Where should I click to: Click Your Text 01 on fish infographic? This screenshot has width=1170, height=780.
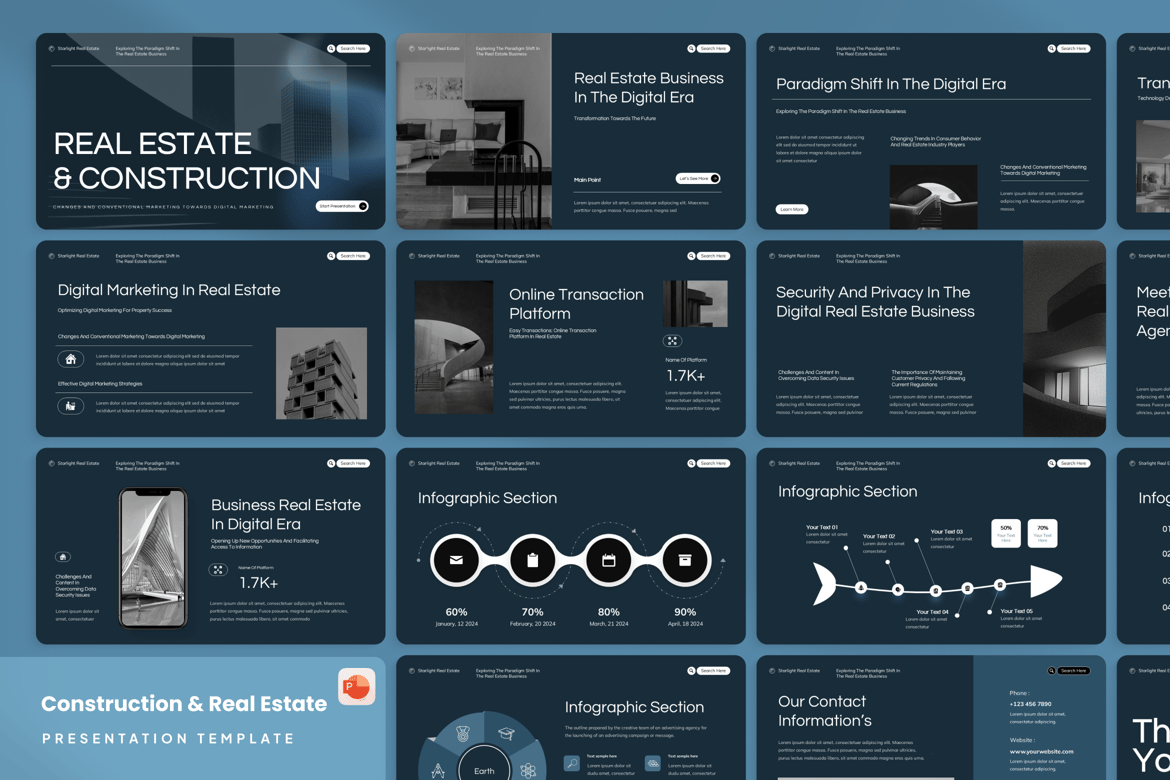click(822, 527)
